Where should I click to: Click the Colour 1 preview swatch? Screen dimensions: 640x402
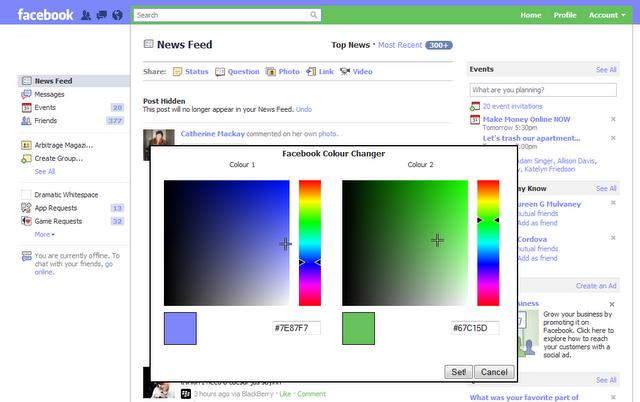point(180,329)
